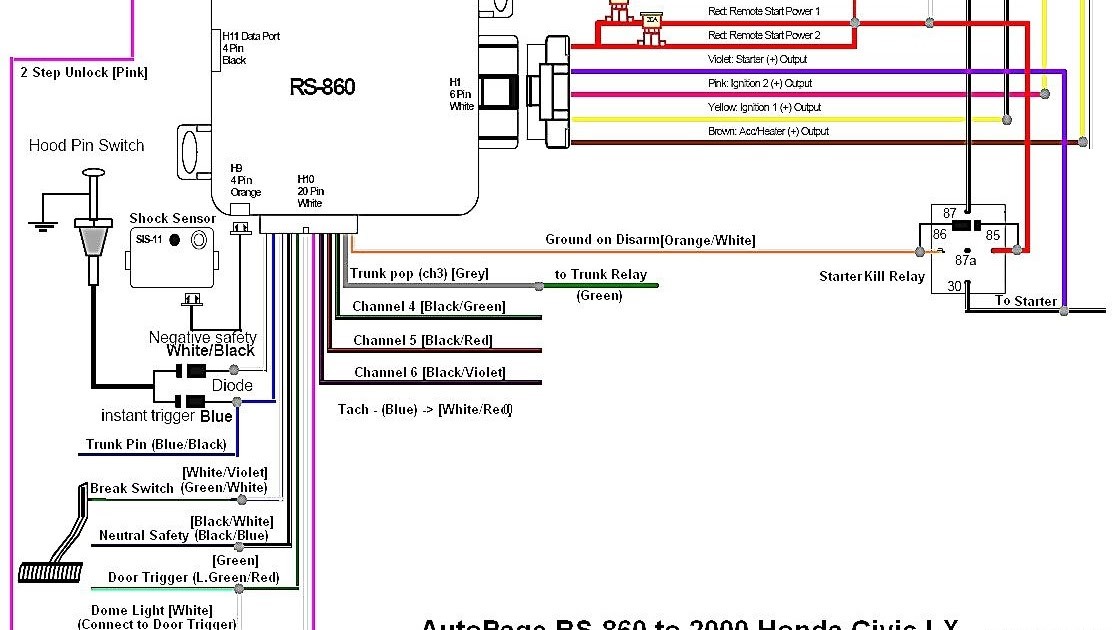The width and height of the screenshot is (1113, 630).
Task: Click fuse on Remote Start Power 2 wire
Action: coord(651,28)
